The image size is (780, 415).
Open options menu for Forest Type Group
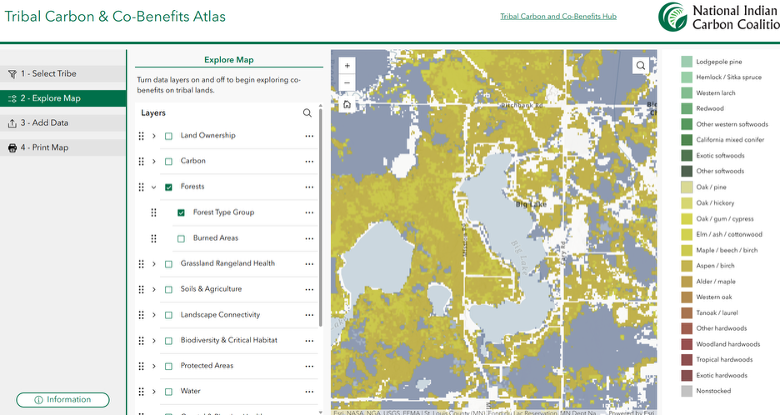pyautogui.click(x=309, y=212)
